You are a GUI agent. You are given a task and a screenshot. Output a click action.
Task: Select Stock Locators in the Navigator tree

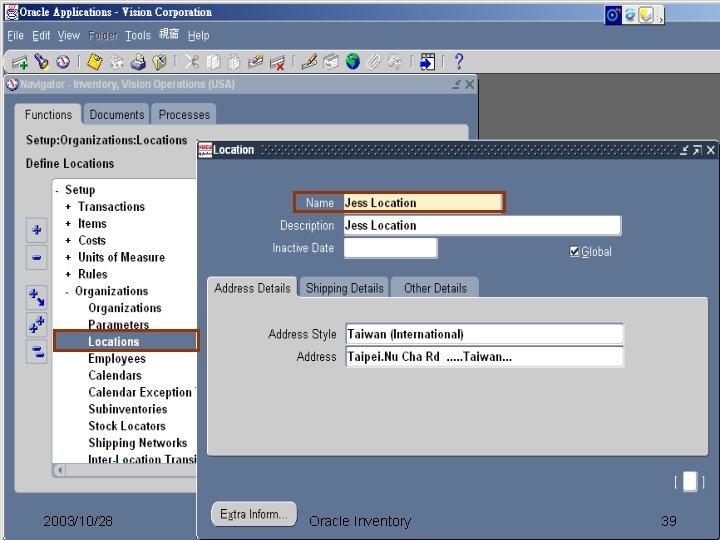tap(127, 426)
